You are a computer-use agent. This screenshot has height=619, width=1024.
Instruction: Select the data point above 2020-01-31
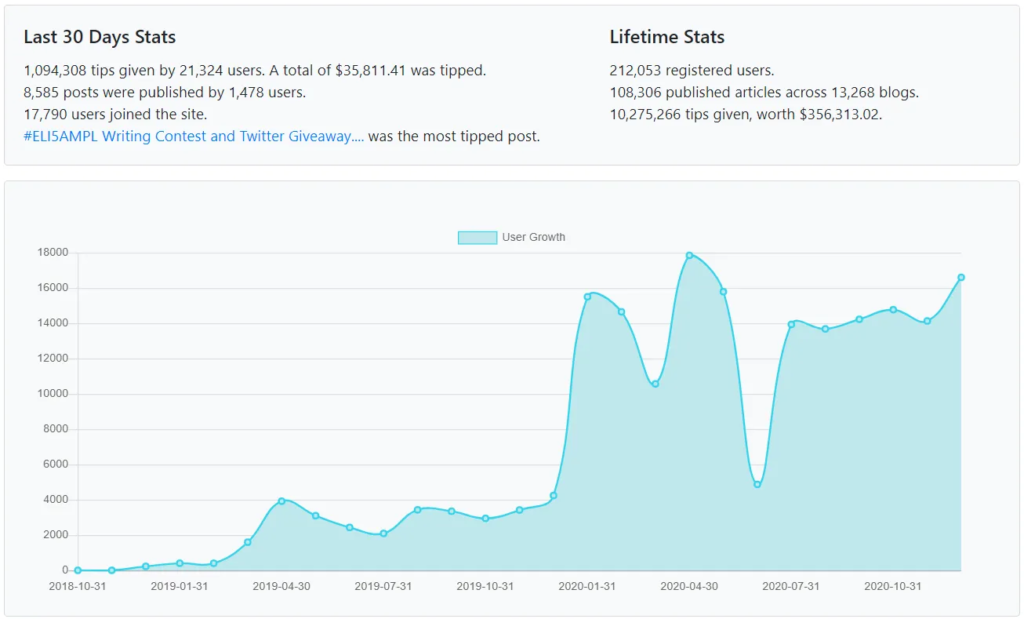(587, 296)
